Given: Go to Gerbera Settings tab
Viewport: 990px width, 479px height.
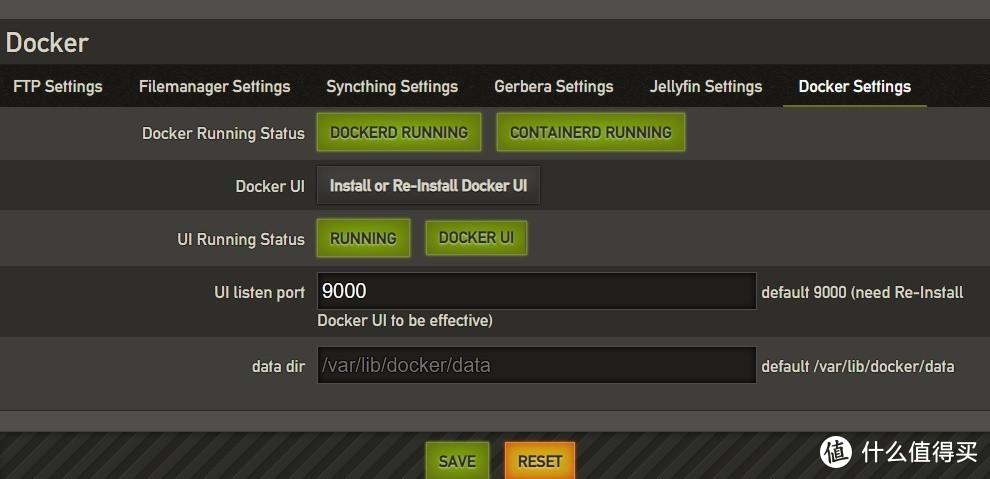Looking at the screenshot, I should pyautogui.click(x=554, y=86).
